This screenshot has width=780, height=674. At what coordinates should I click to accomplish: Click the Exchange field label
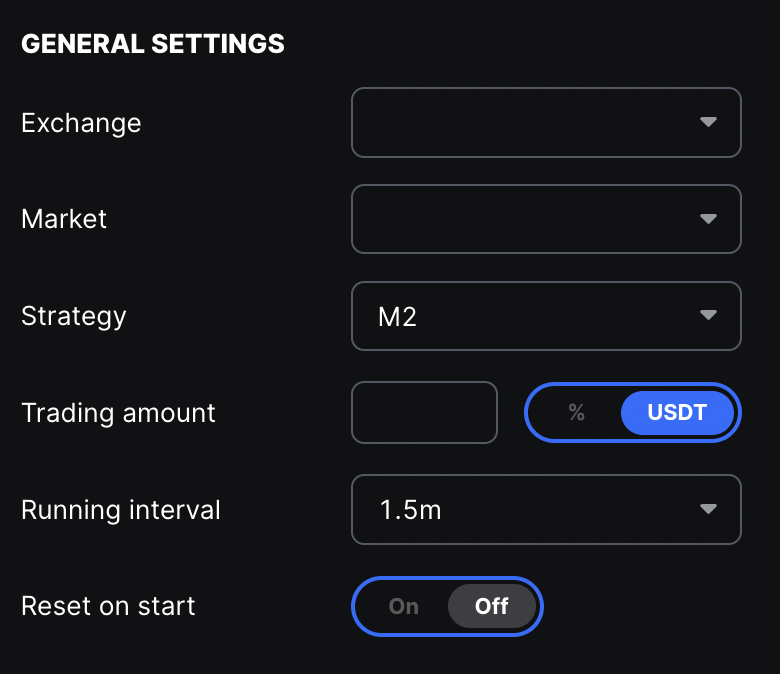point(81,123)
